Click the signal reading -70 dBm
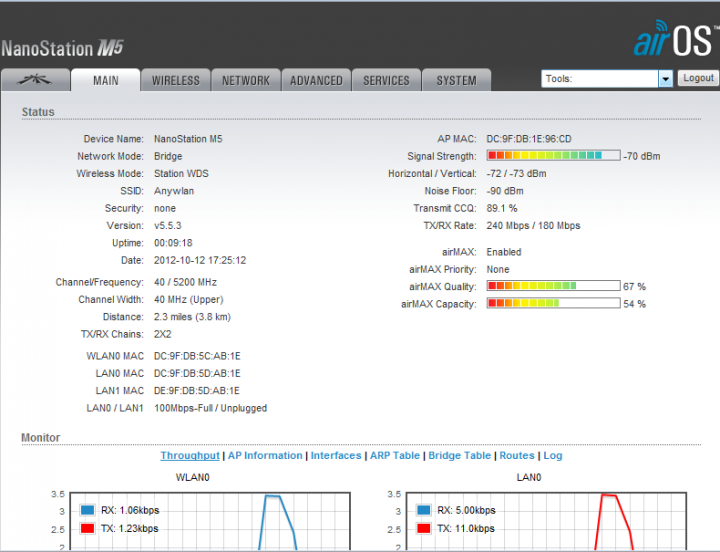Screen dimensions: 720x552 tap(642, 156)
